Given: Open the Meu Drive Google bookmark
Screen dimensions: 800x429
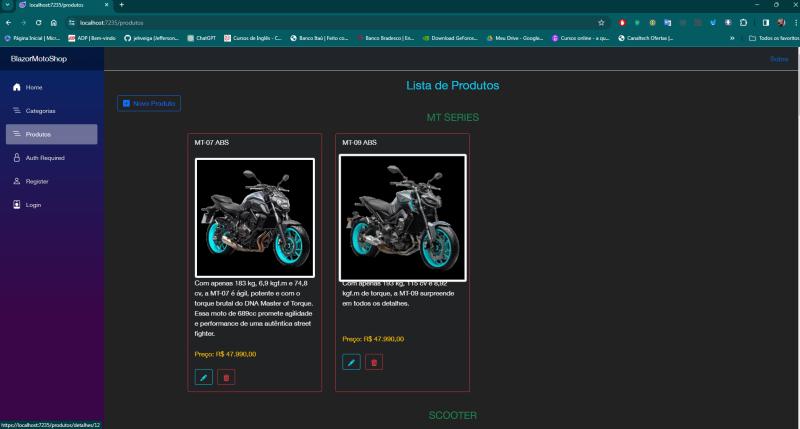Looking at the screenshot, I should pos(515,38).
